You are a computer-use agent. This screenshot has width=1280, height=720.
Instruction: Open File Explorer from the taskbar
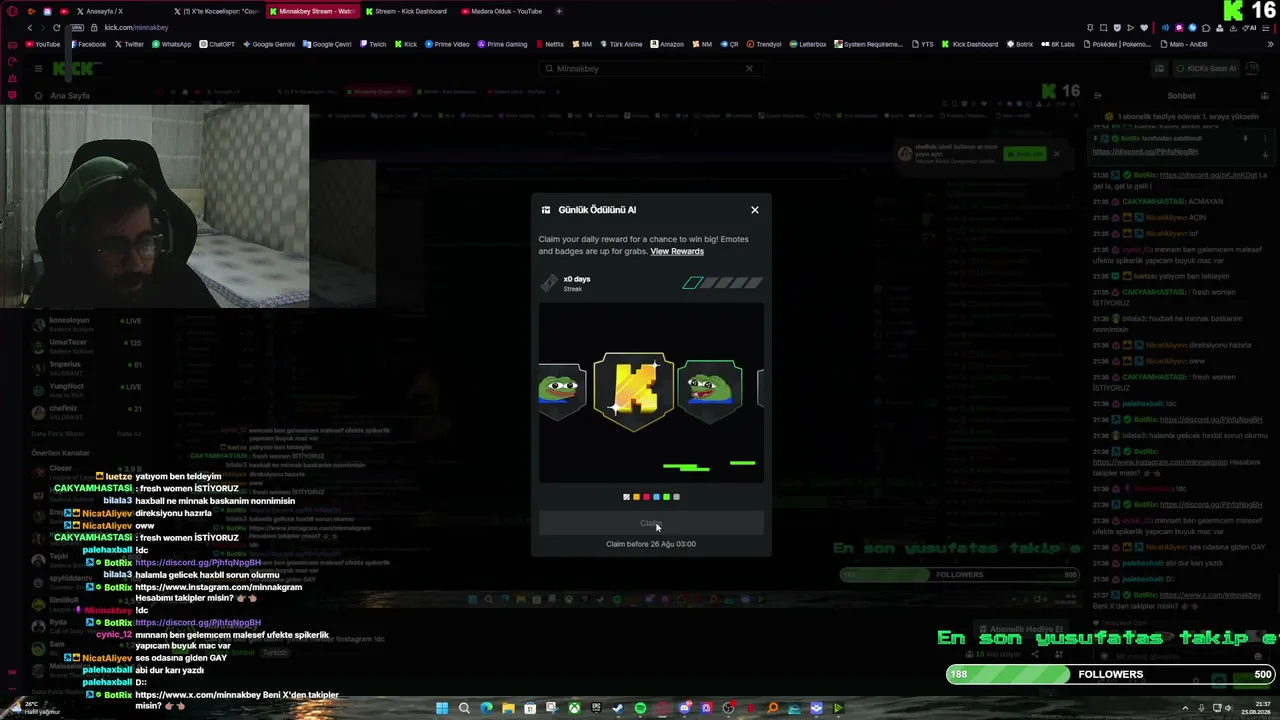pos(508,708)
